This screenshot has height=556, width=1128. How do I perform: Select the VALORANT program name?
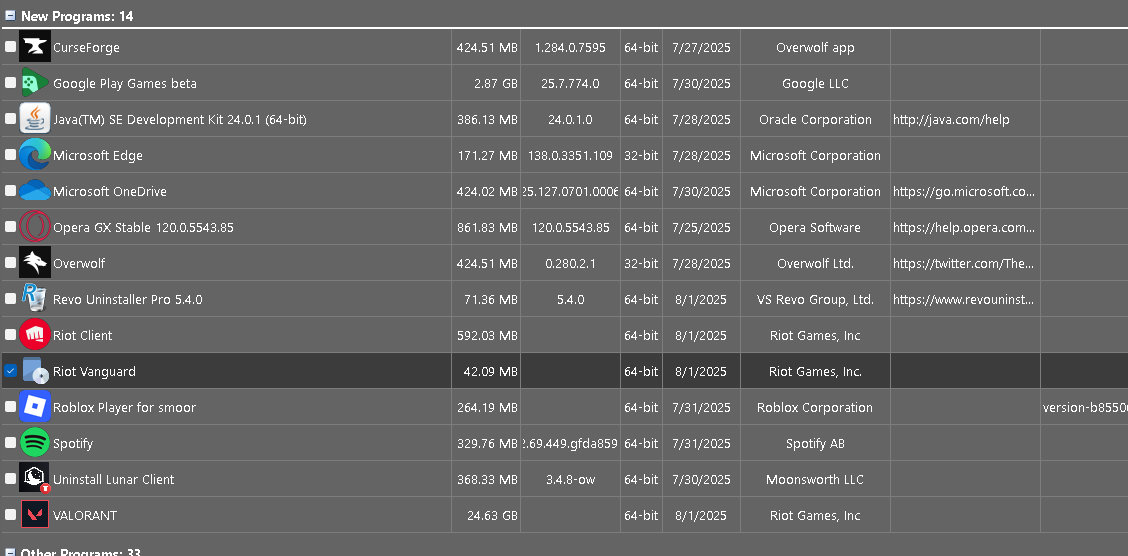85,515
